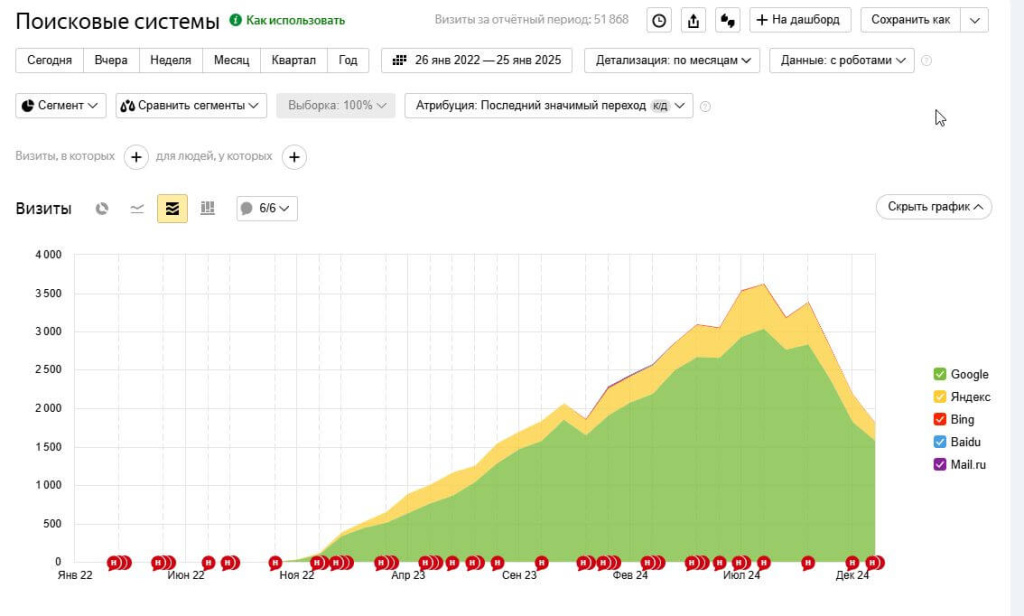Toggle the Bing legend checkbox
Image resolution: width=1024 pixels, height=616 pixels.
940,419
